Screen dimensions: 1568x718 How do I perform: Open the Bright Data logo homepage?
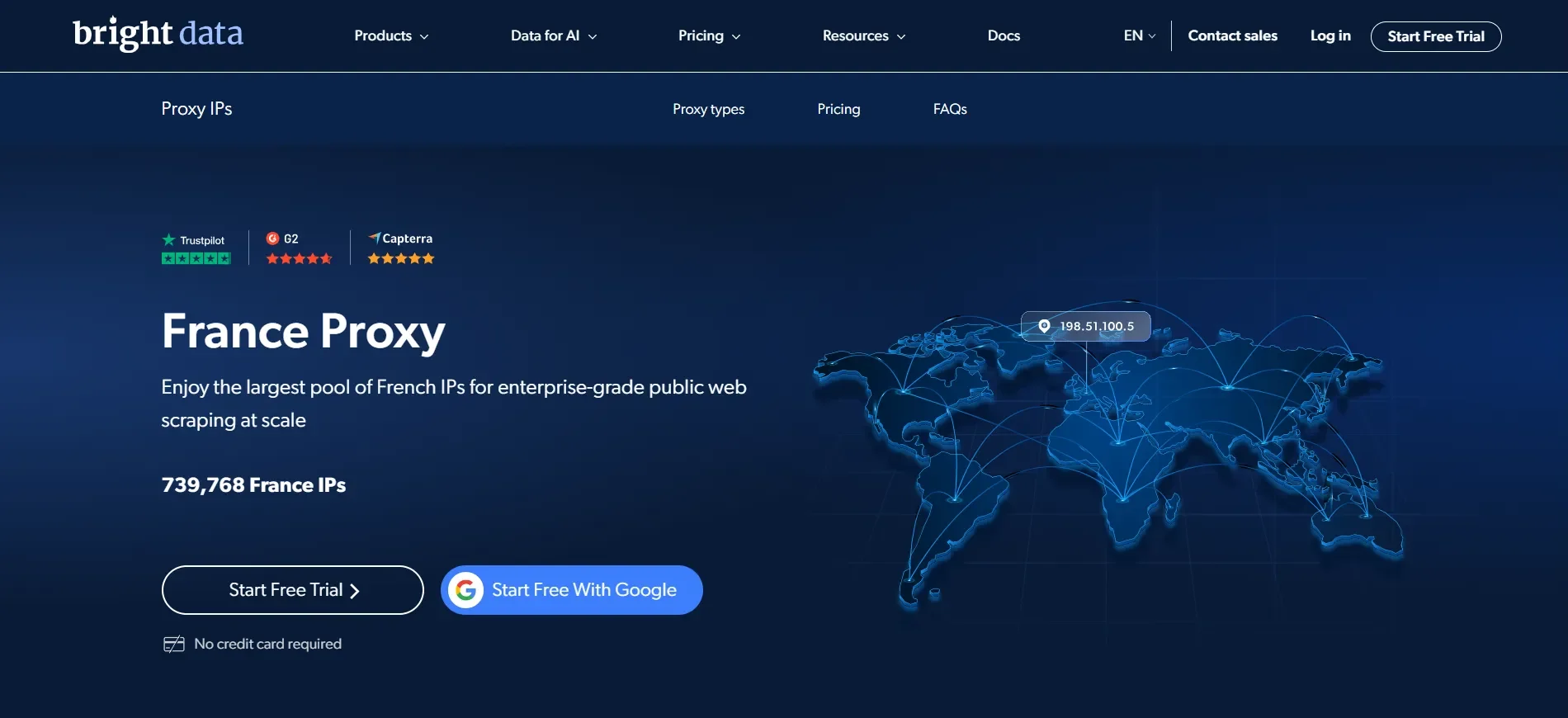158,34
